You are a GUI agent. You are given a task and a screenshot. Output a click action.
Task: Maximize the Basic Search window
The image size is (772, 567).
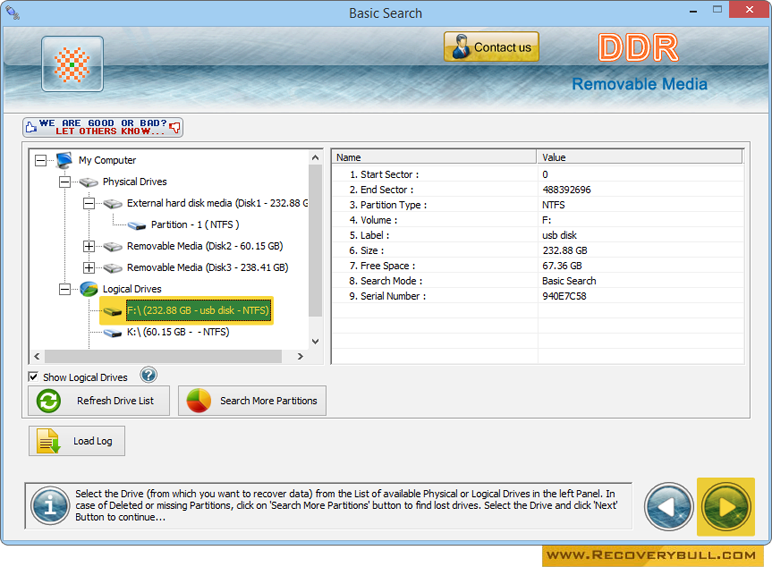pos(717,9)
